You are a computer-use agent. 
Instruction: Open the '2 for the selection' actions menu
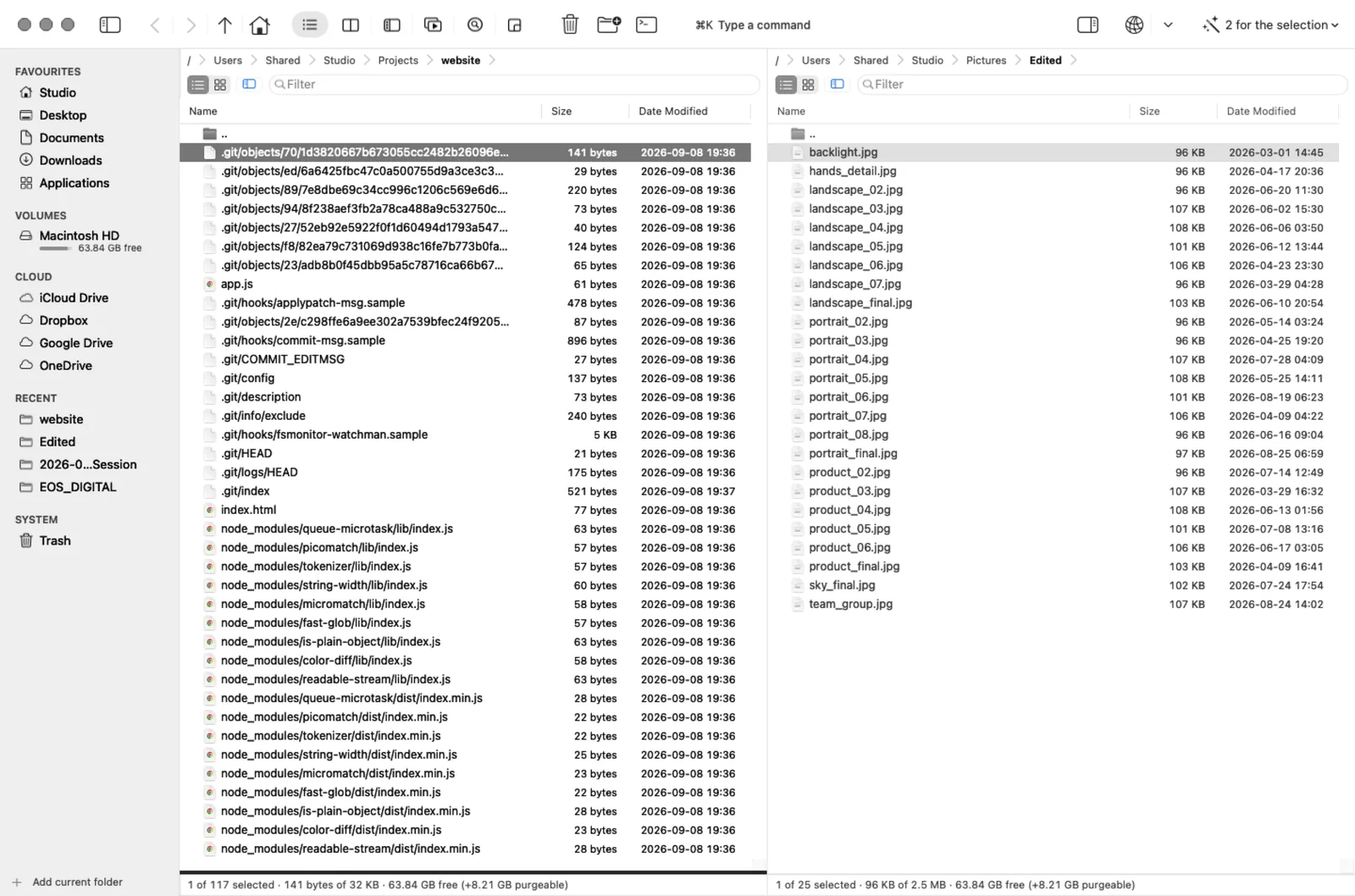(x=1271, y=25)
